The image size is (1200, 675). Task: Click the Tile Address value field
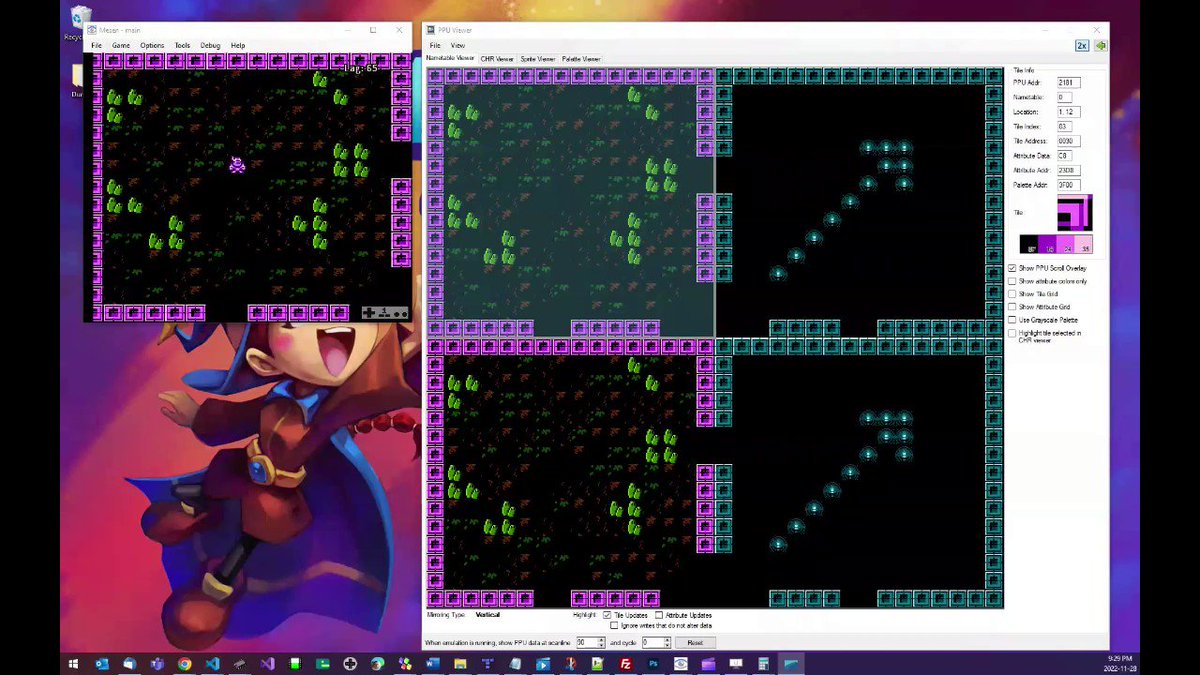(x=1068, y=141)
